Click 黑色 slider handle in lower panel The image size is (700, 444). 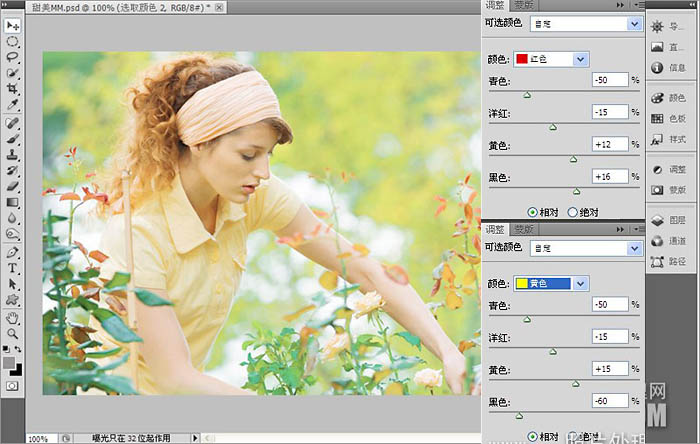(x=519, y=416)
